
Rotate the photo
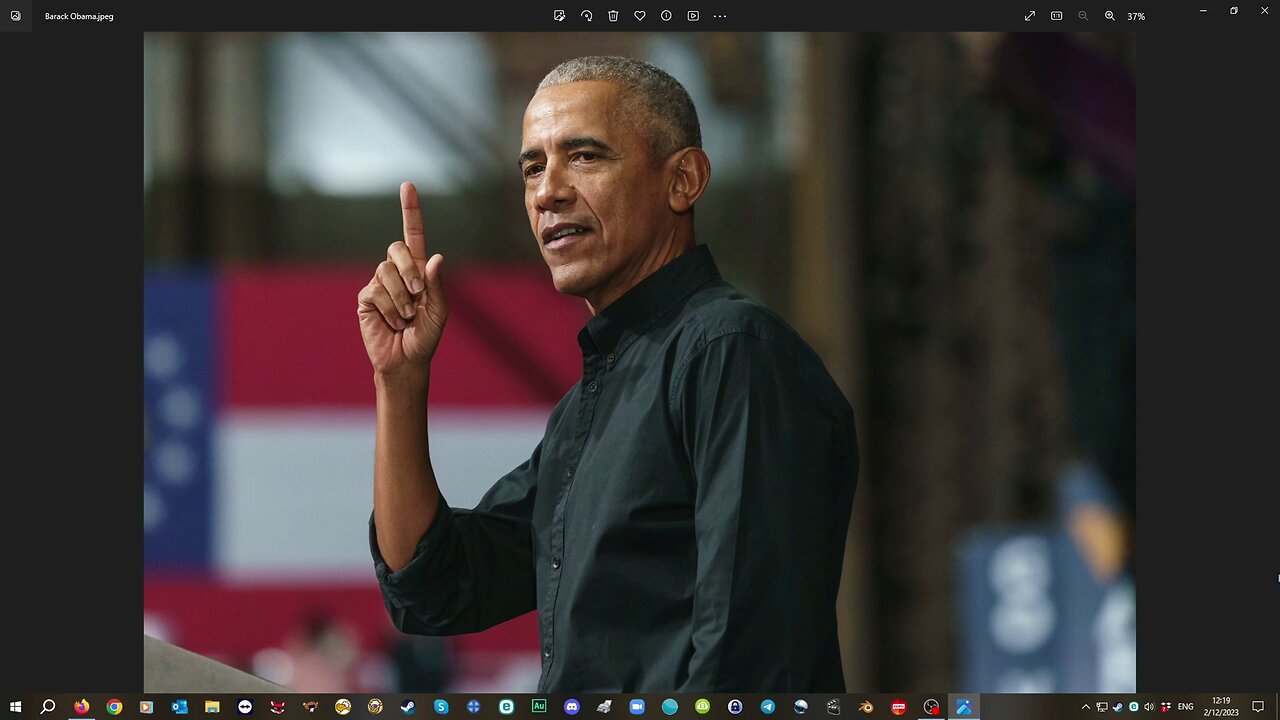[587, 16]
